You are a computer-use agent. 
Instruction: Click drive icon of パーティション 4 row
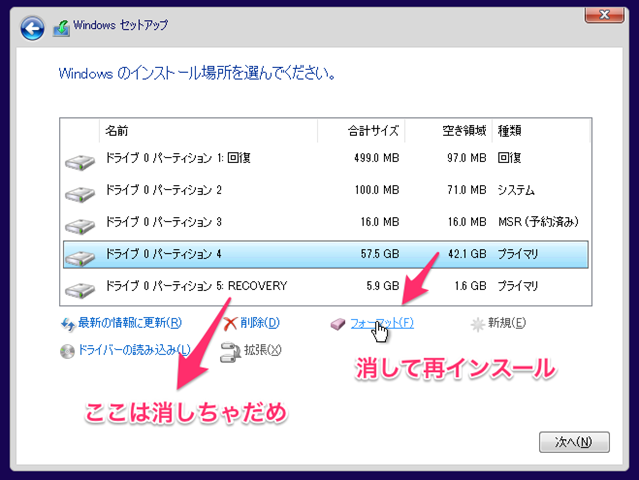tap(80, 258)
